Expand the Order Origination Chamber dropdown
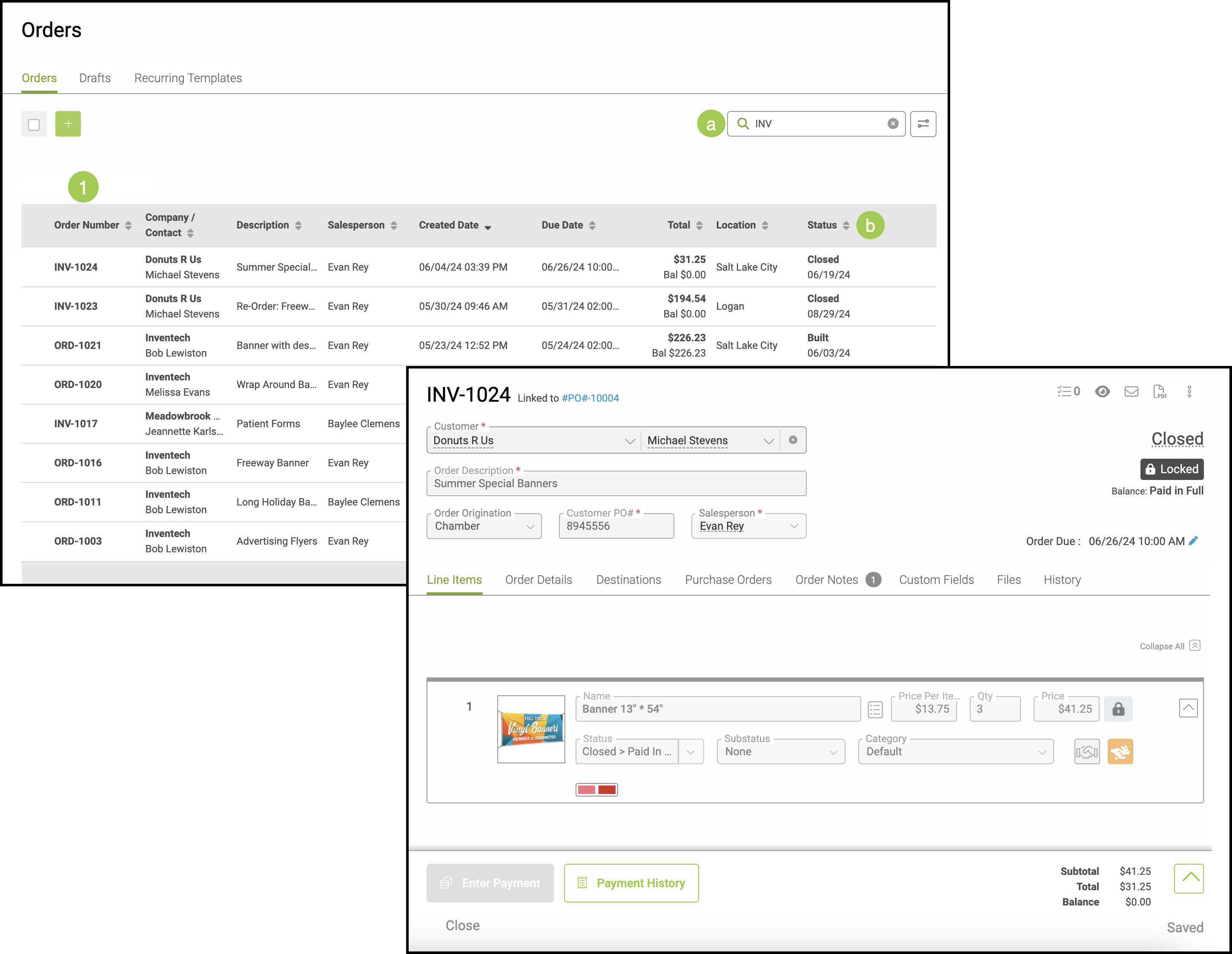1232x954 pixels. (x=484, y=526)
